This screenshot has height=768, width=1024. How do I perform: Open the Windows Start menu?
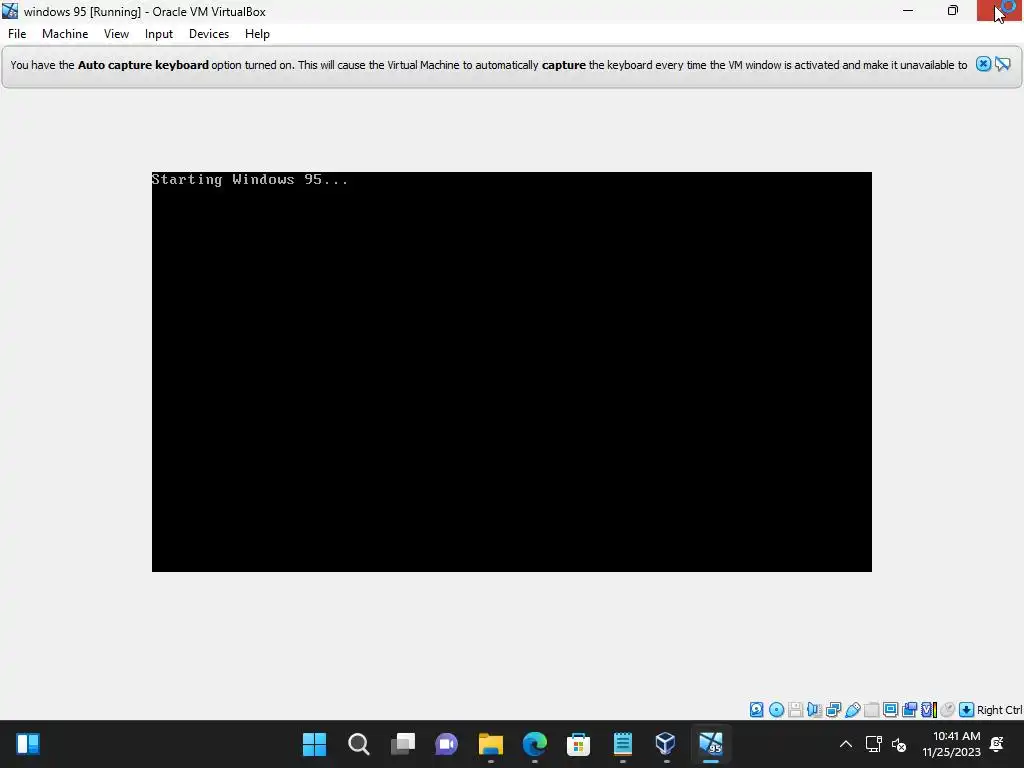click(314, 744)
